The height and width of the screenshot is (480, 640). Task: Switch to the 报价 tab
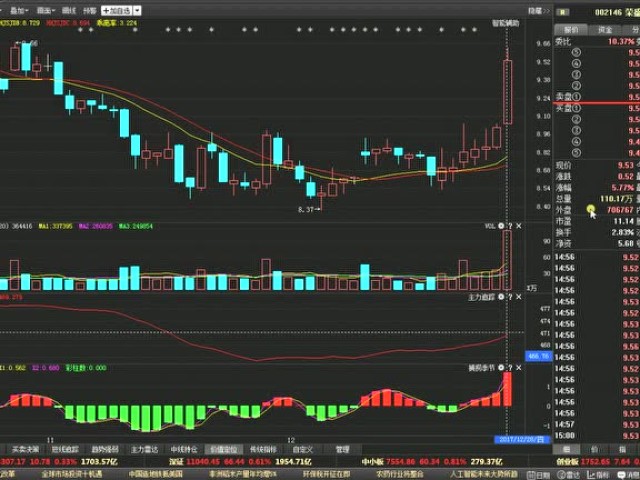[571, 29]
